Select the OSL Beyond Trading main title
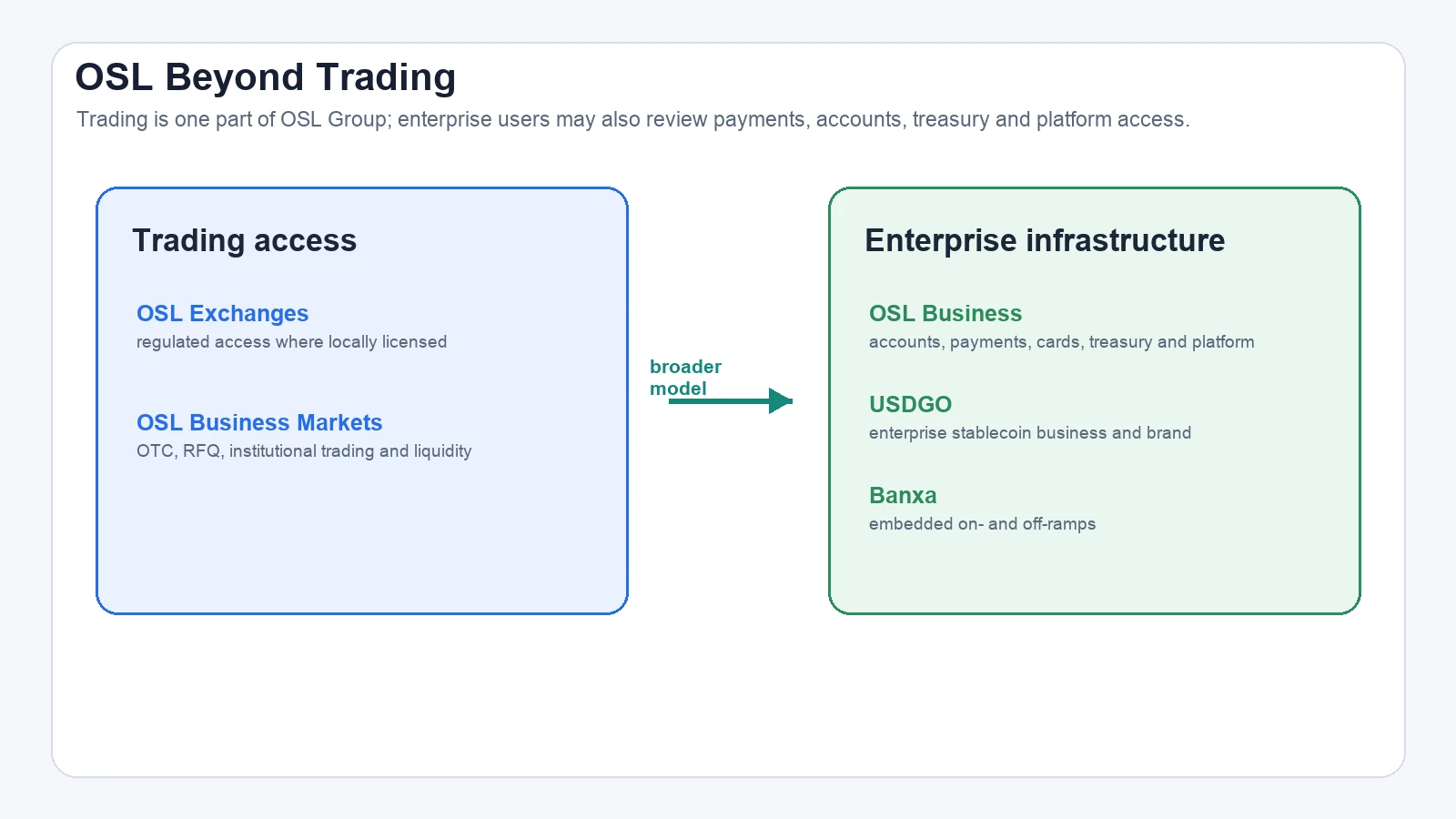 click(x=265, y=77)
